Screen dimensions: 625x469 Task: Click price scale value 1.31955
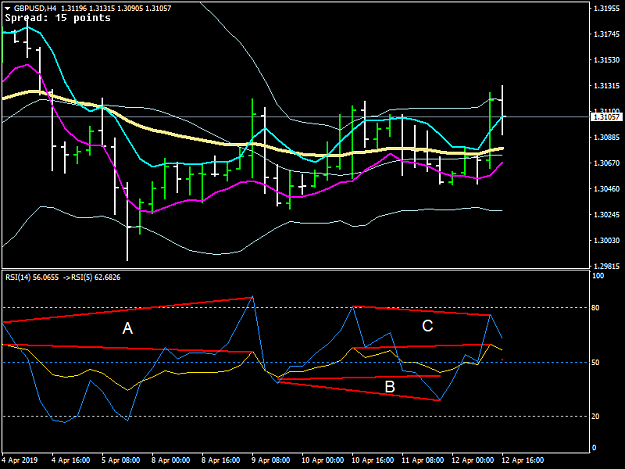[606, 8]
